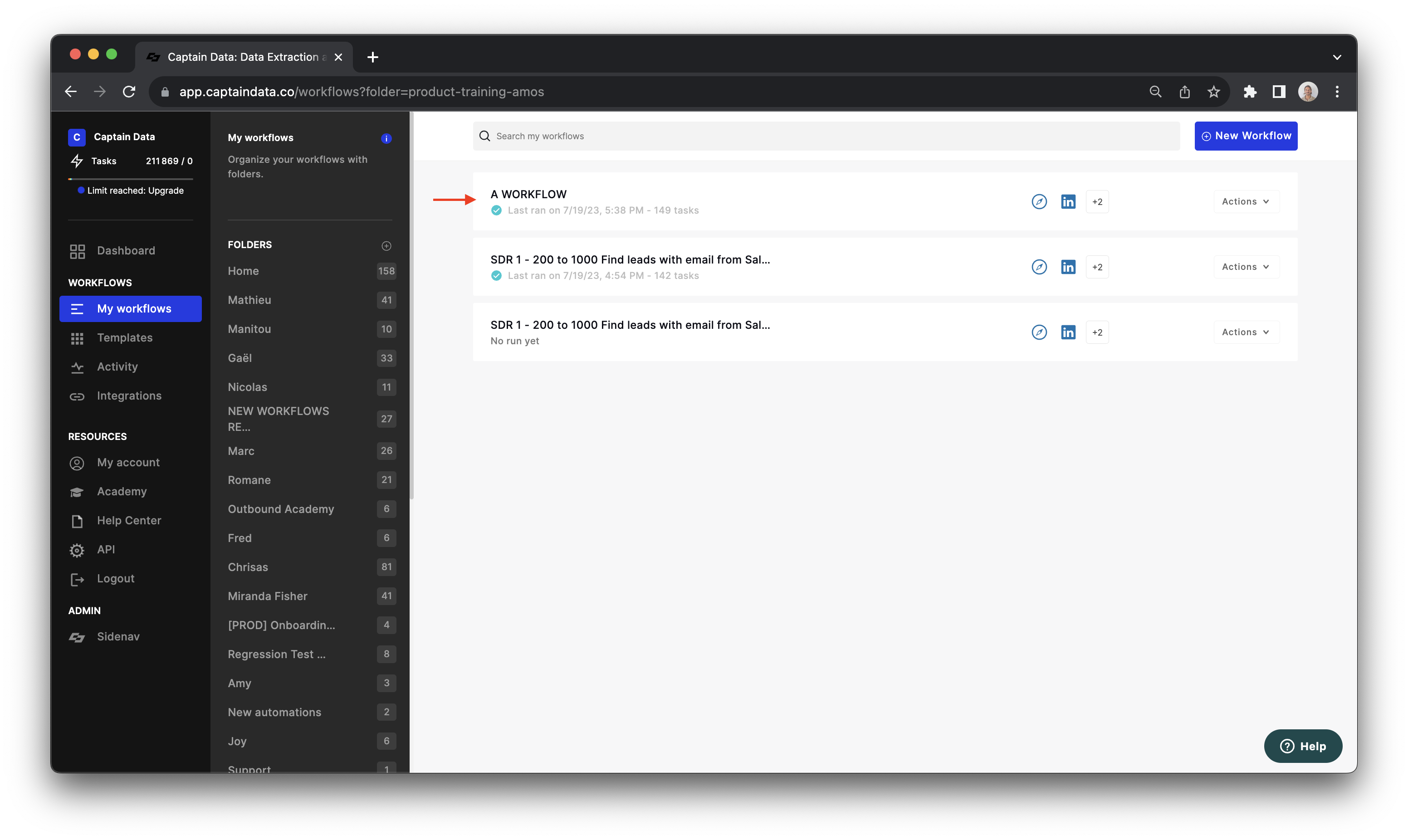Screen dimensions: 1408x840
Task: Click the LinkedIn icon for the 142-task SDR 1 workflow
Action: (x=1068, y=267)
